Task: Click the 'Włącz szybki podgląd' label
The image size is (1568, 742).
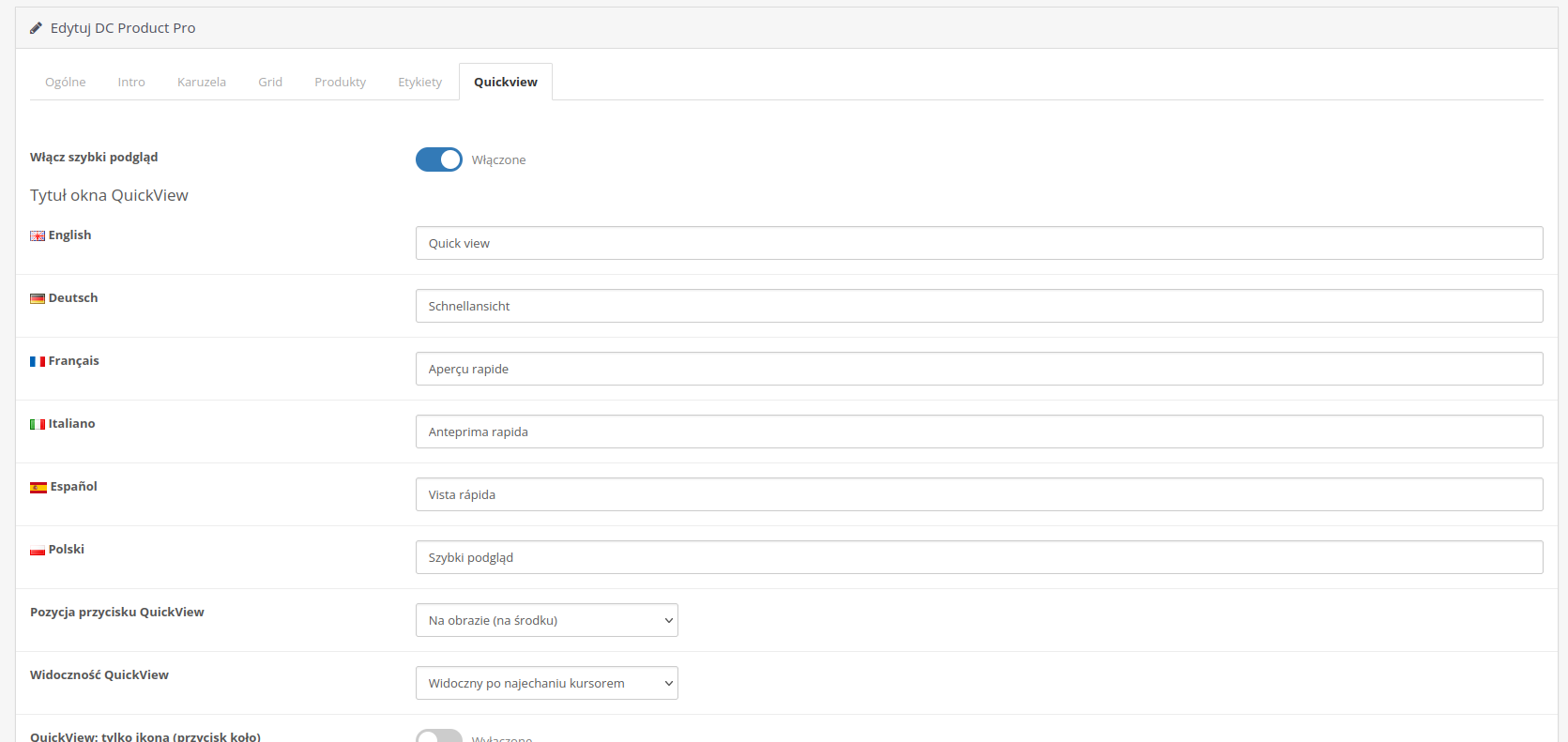Action: pyautogui.click(x=94, y=158)
